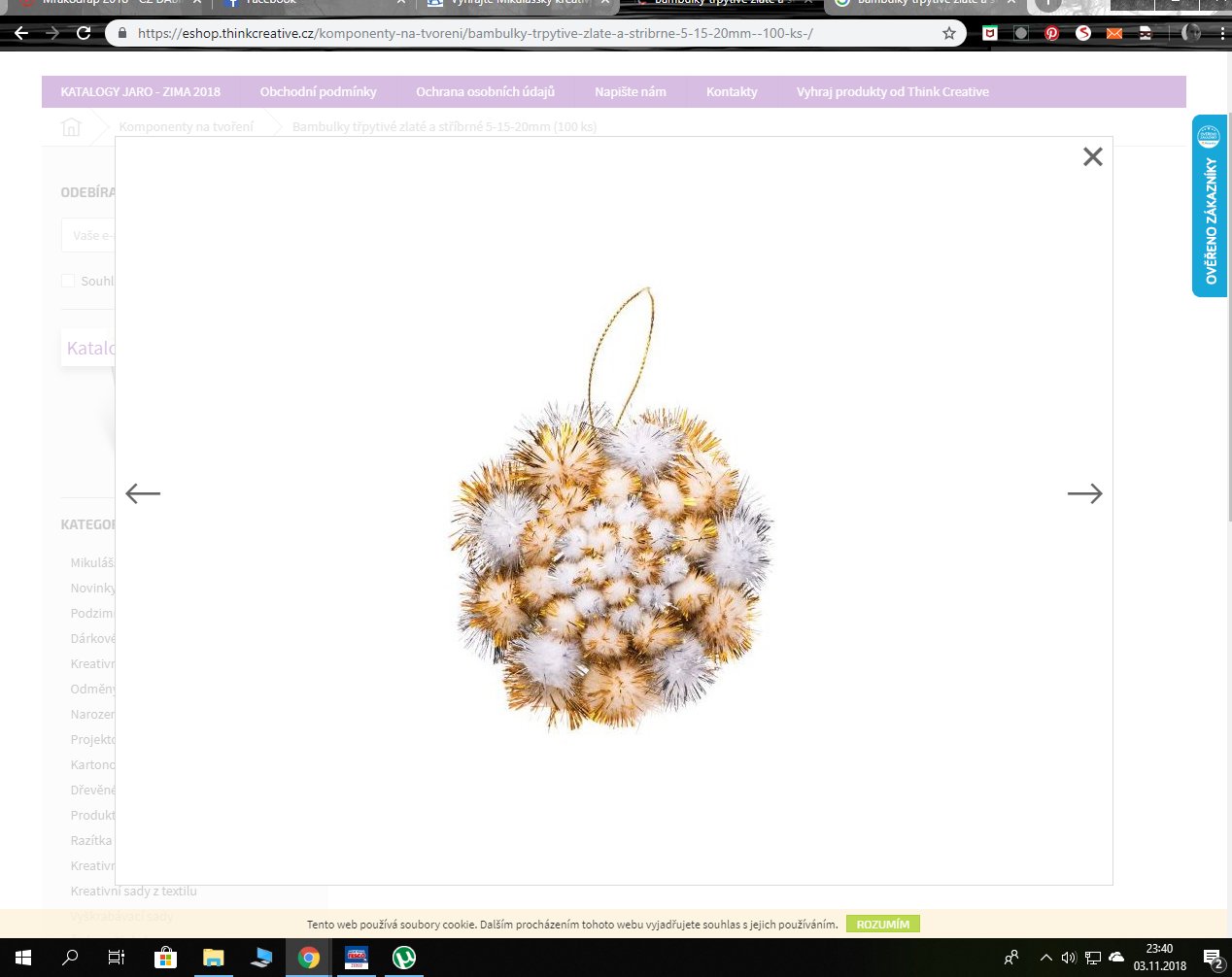Accept cookies with the ROZUMÍM button
Screen dimensions: 1232x977
point(882,925)
